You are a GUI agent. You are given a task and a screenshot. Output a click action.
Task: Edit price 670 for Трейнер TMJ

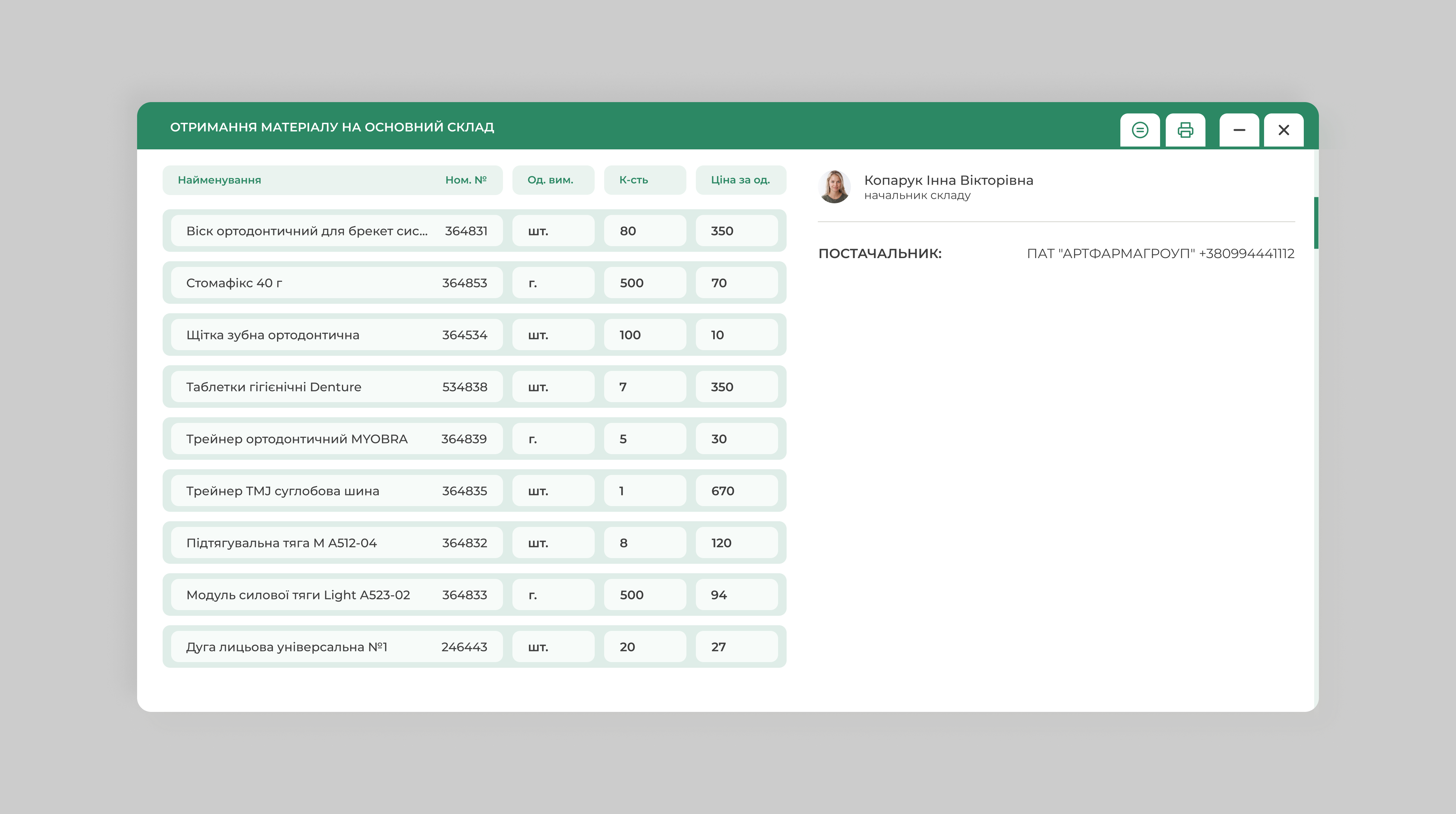point(736,491)
